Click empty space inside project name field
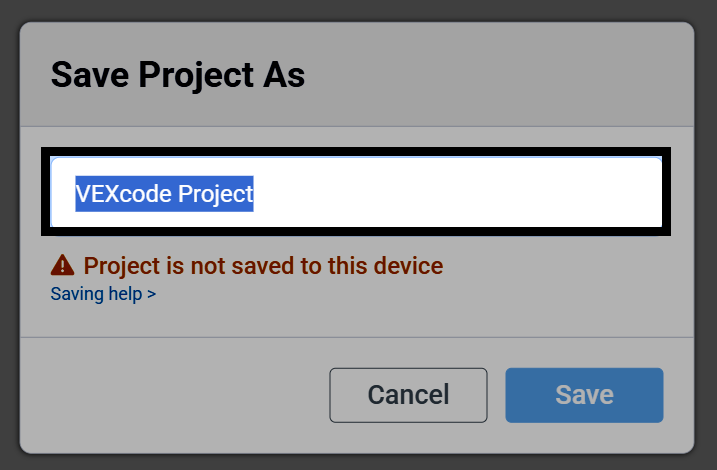The width and height of the screenshot is (717, 470). click(457, 192)
